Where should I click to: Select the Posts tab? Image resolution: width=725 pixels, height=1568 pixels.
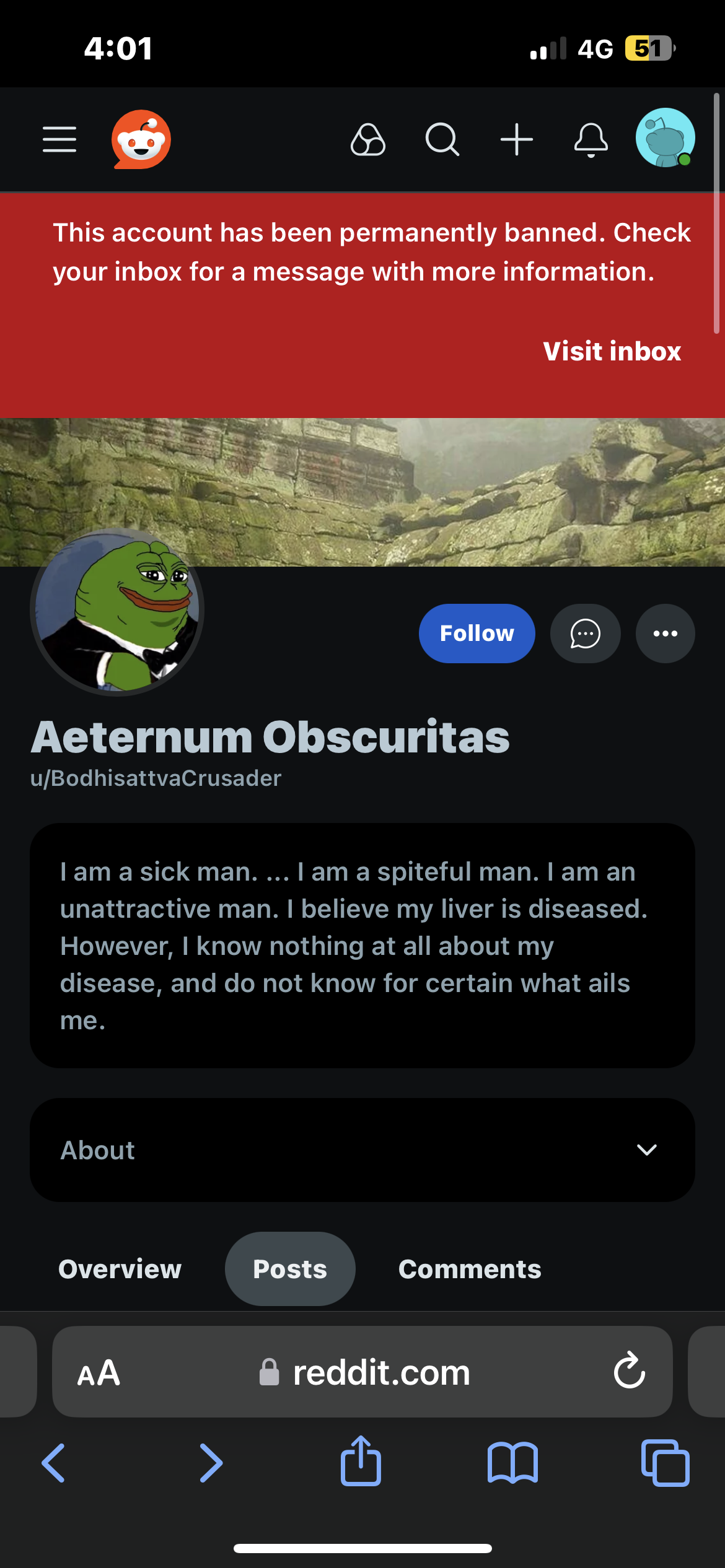pos(290,1269)
